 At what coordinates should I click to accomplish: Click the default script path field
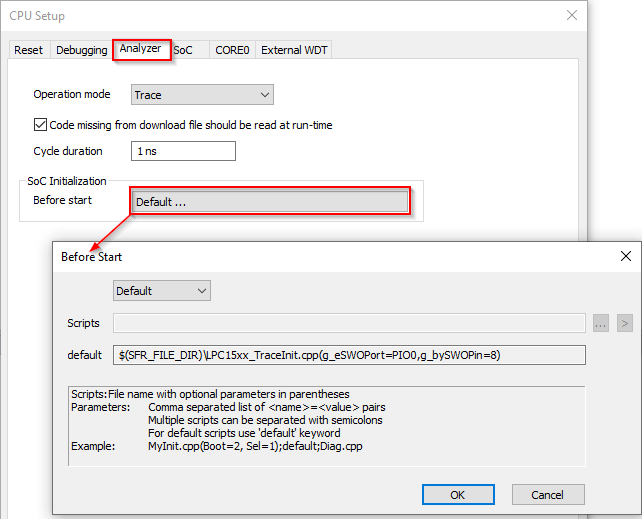click(x=348, y=355)
